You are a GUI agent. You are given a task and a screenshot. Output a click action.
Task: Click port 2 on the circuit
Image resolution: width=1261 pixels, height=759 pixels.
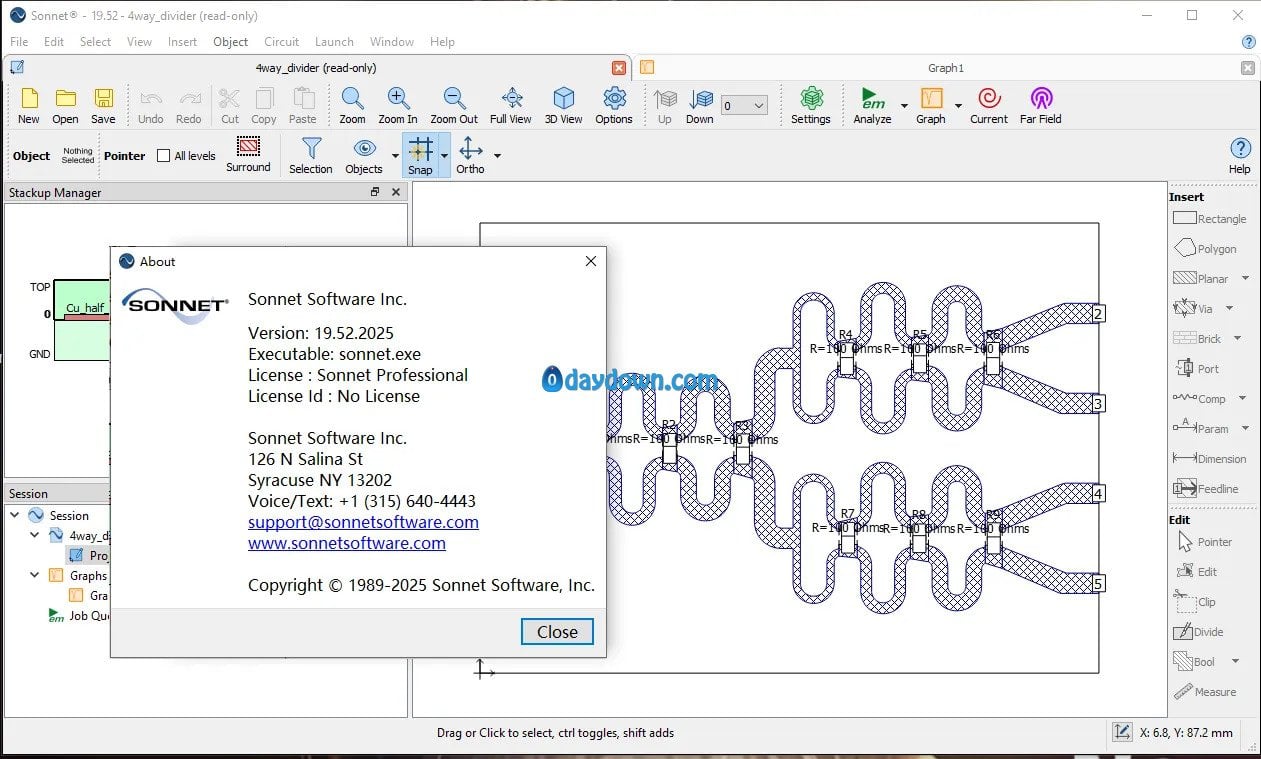click(1098, 314)
